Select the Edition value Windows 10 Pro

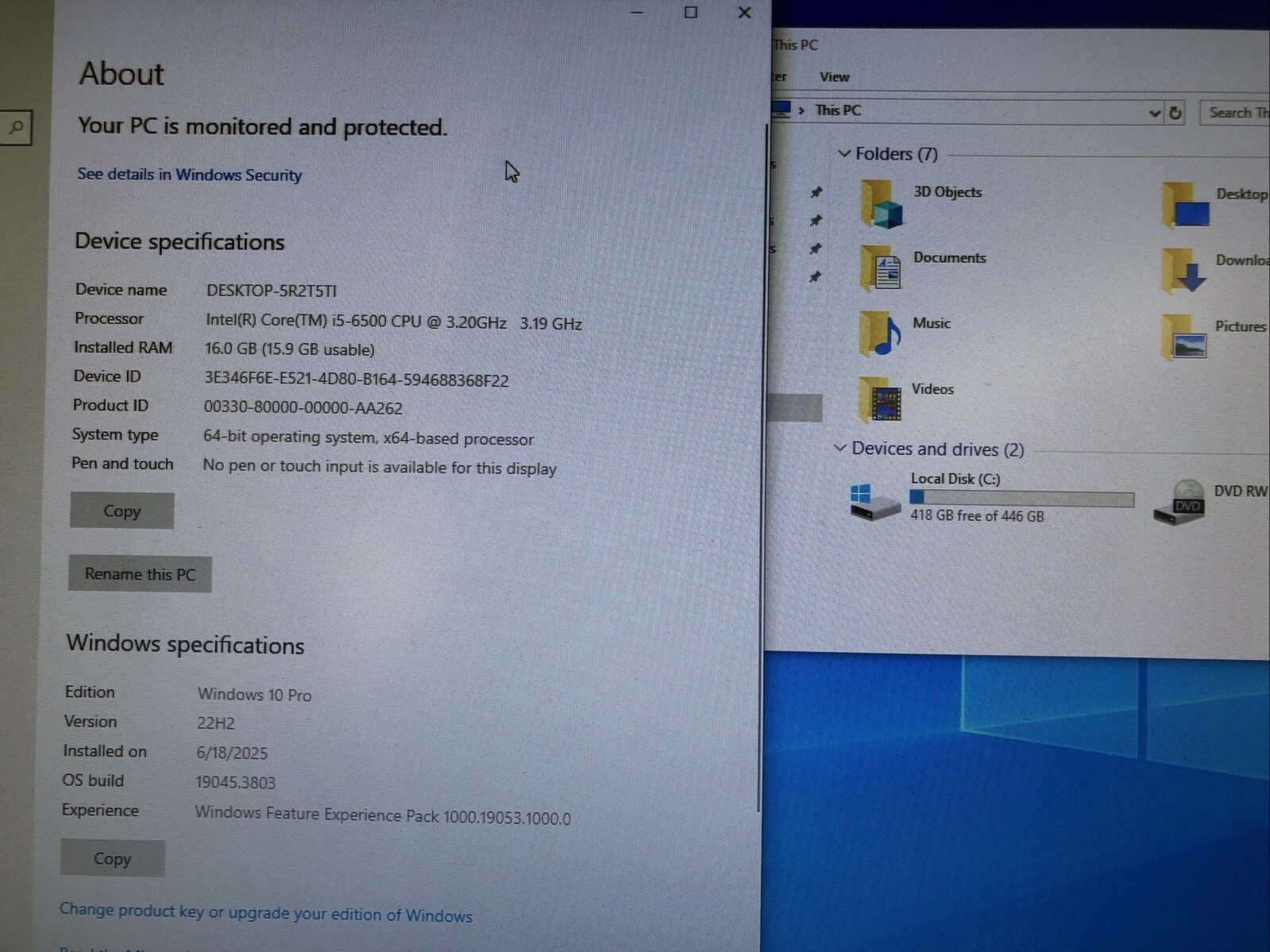click(x=254, y=695)
